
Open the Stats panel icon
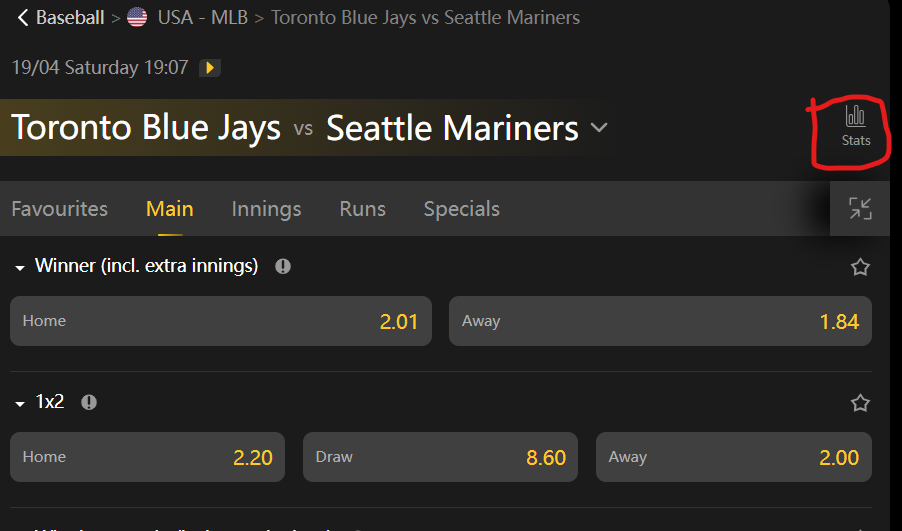pos(855,126)
